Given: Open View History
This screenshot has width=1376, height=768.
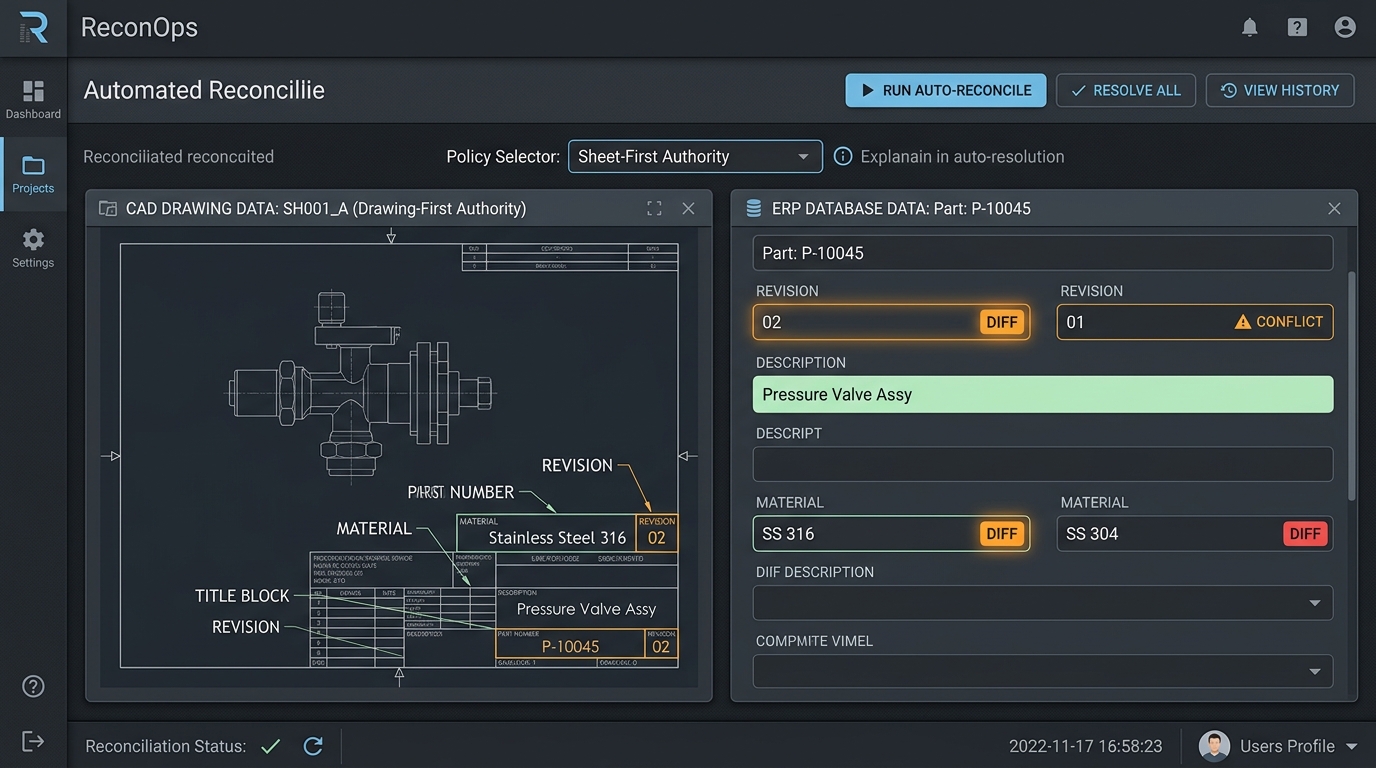Looking at the screenshot, I should (x=1280, y=90).
